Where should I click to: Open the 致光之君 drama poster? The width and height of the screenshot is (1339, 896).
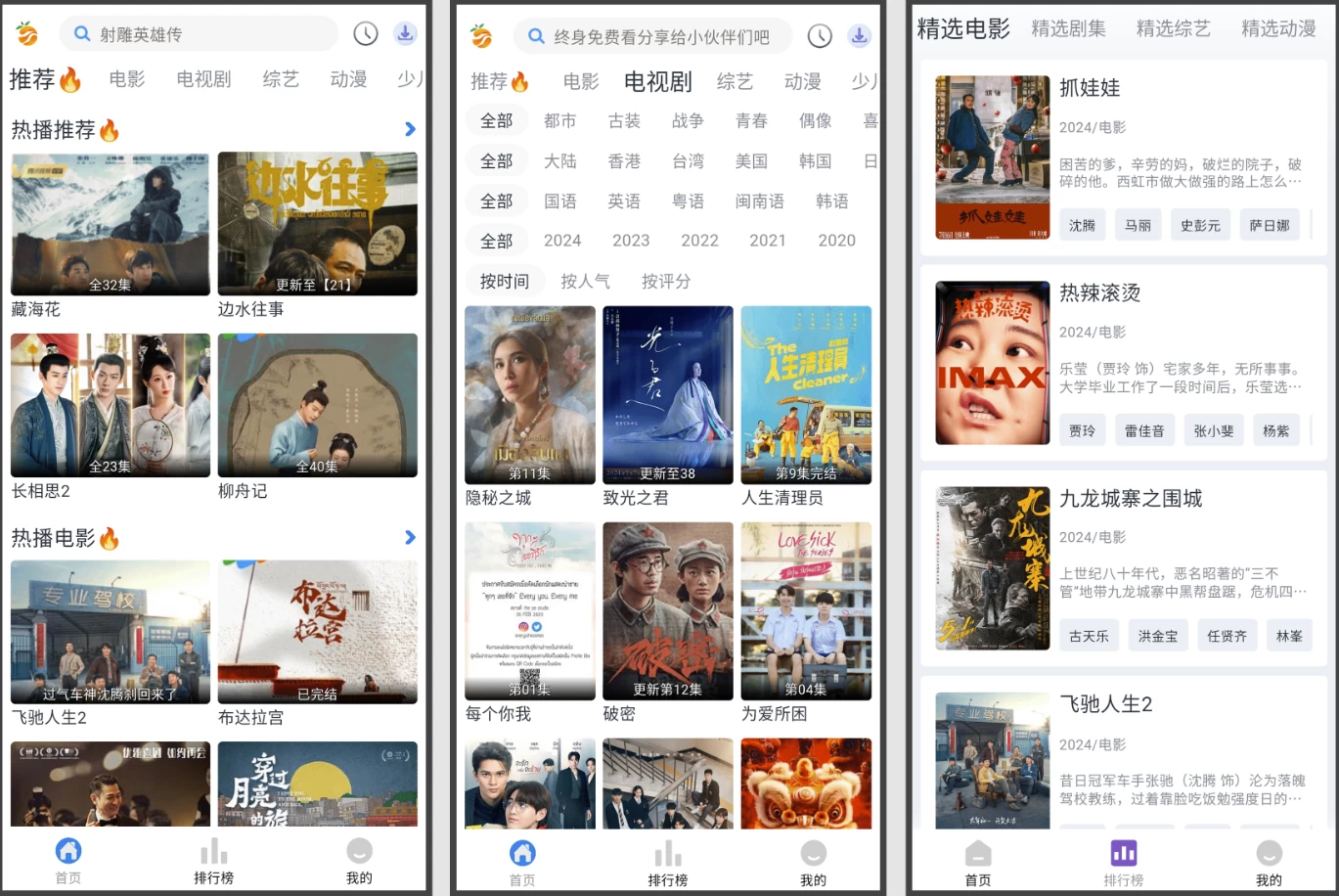coord(668,395)
